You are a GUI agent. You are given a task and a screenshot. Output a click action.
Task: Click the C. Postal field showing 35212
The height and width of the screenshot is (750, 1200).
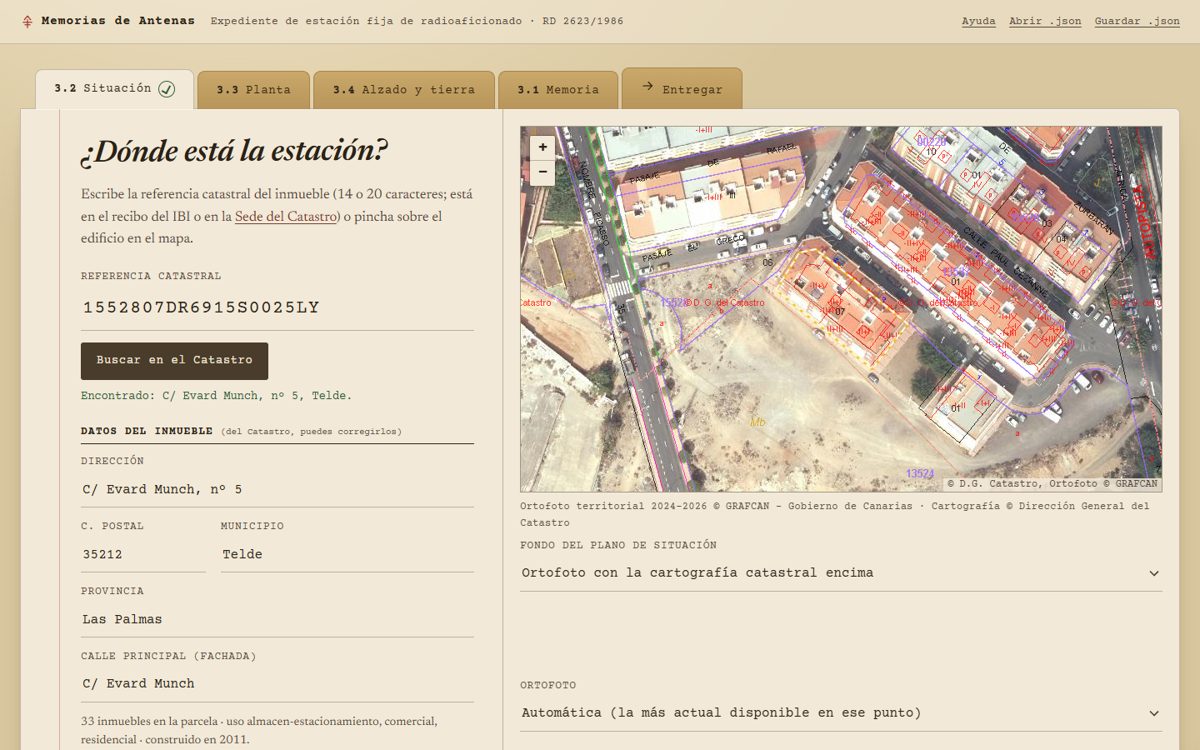coord(143,554)
